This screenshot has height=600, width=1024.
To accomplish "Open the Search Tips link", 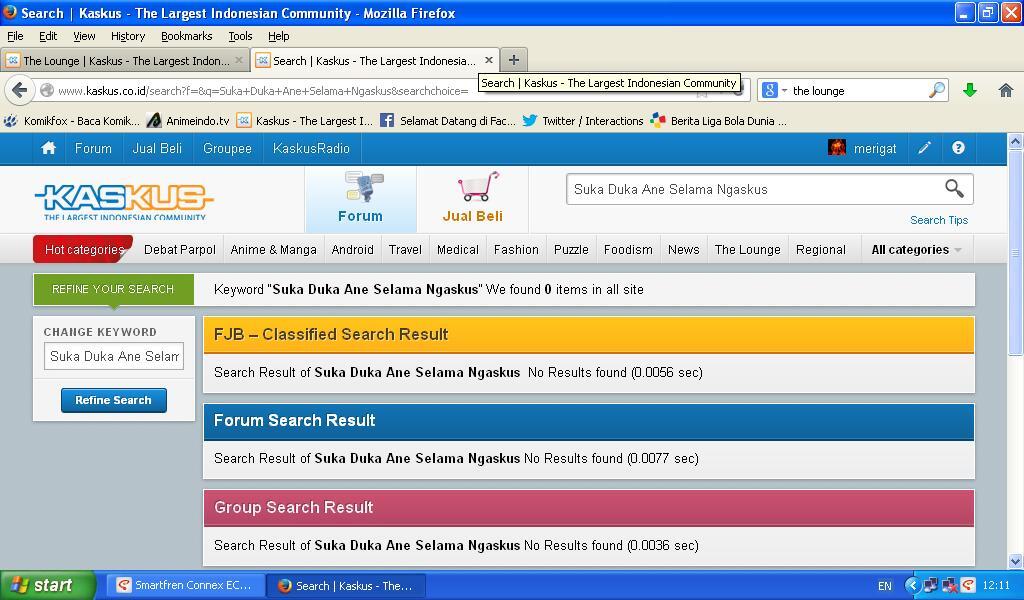I will (x=939, y=220).
